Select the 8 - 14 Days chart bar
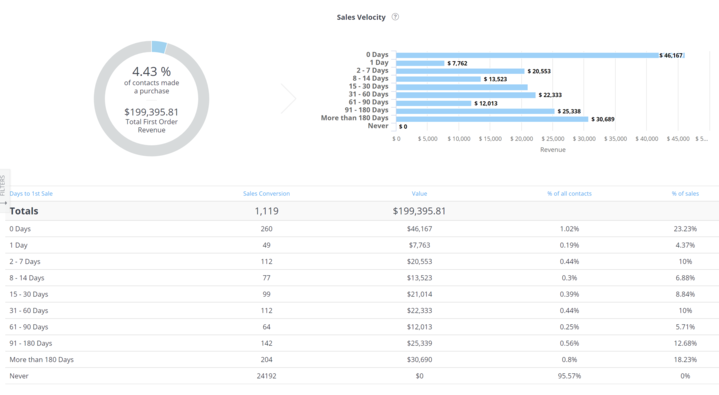The height and width of the screenshot is (395, 719). (x=438, y=79)
